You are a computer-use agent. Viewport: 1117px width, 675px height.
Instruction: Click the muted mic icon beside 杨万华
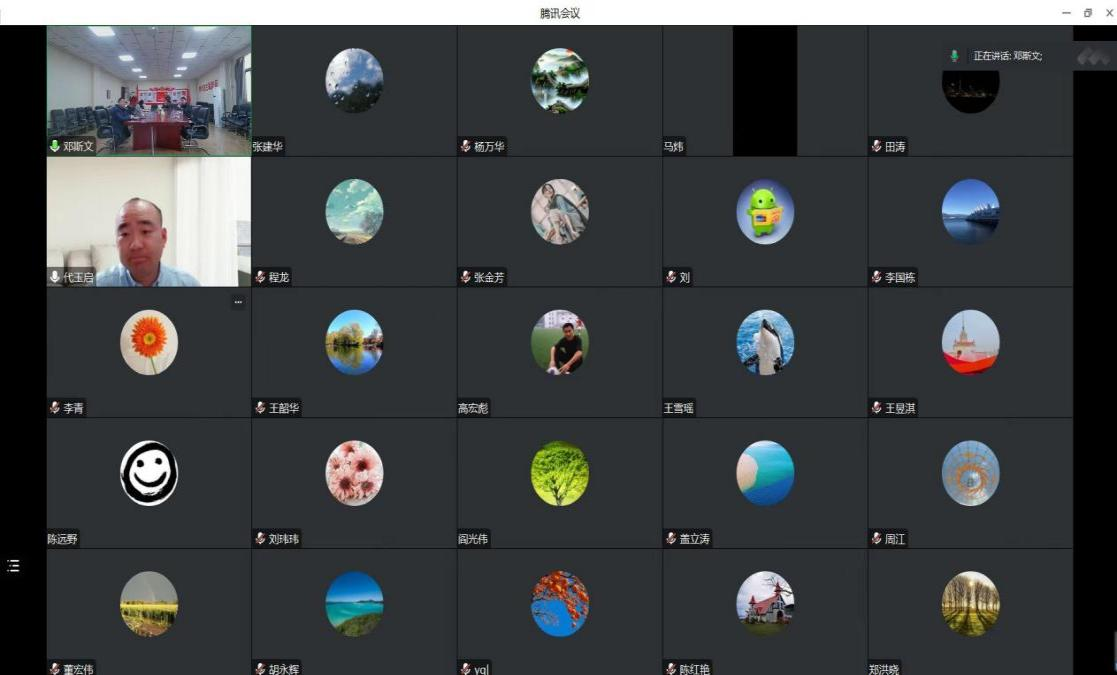point(465,146)
